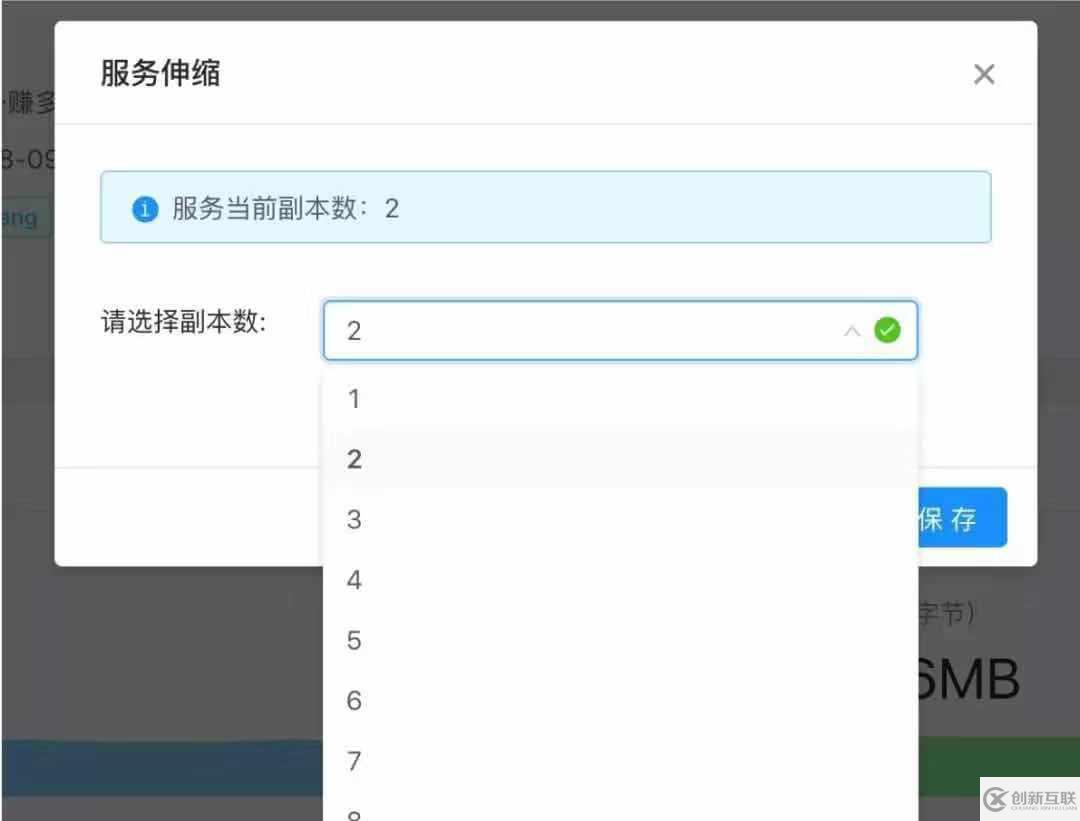Click the 请选择副本数 select box showing 2
Screen dimensions: 1080x821
[620, 330]
